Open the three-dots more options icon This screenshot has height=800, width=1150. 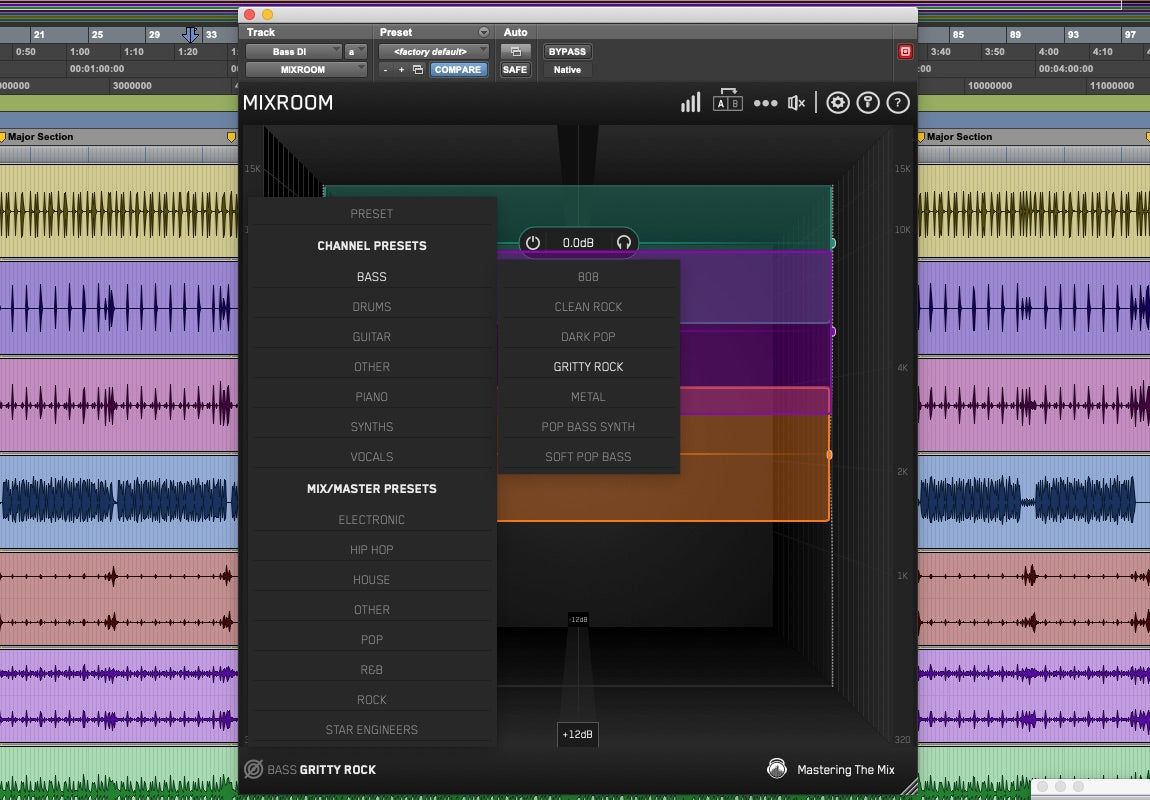(765, 103)
